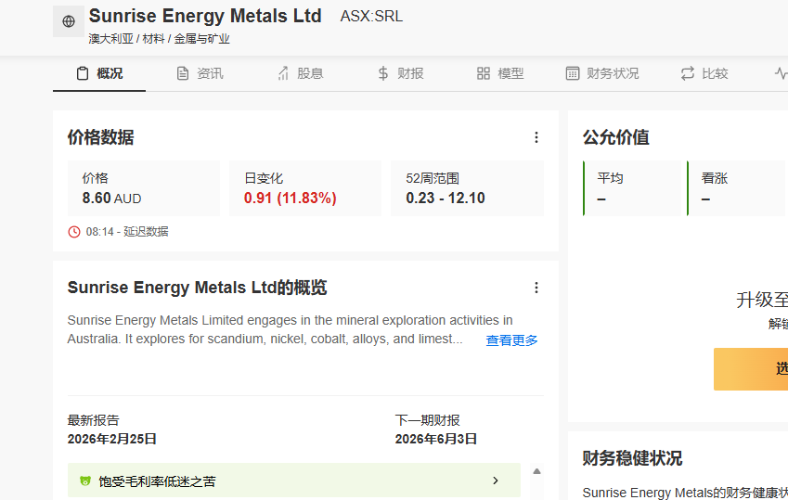
Task: Click the partial chart icon at the tab bar's right edge
Action: tap(780, 73)
